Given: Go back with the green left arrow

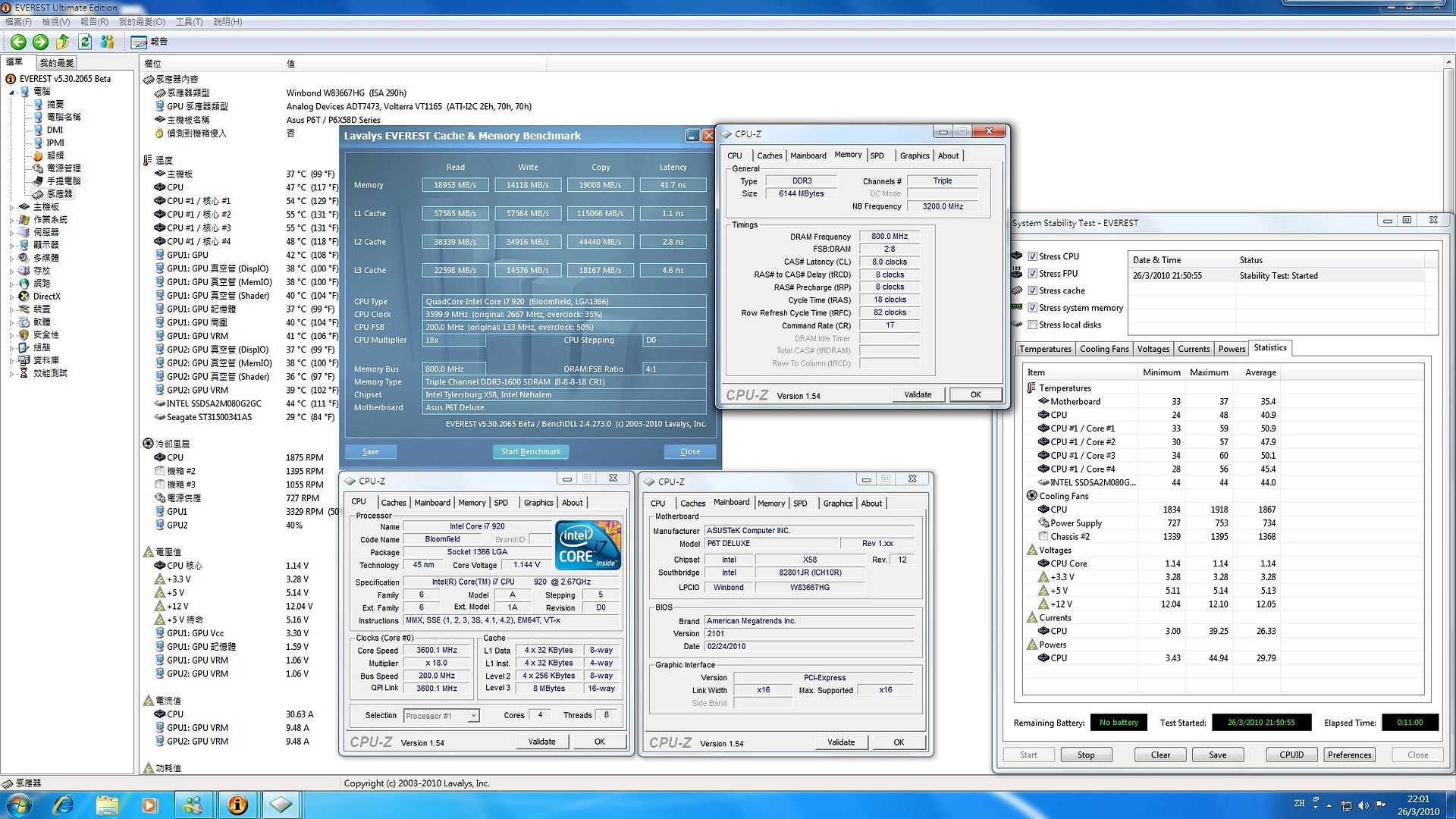Looking at the screenshot, I should pos(18,42).
